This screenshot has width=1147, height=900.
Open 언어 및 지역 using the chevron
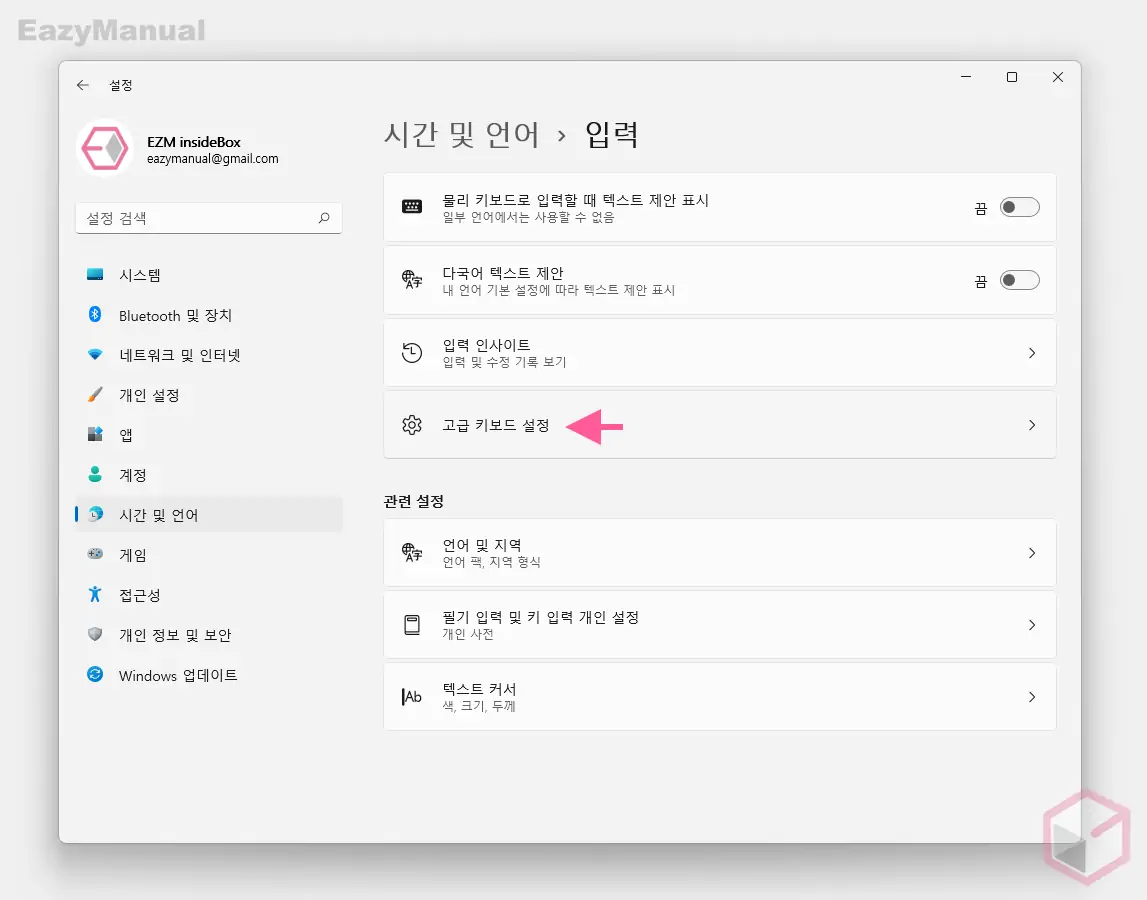1032,553
